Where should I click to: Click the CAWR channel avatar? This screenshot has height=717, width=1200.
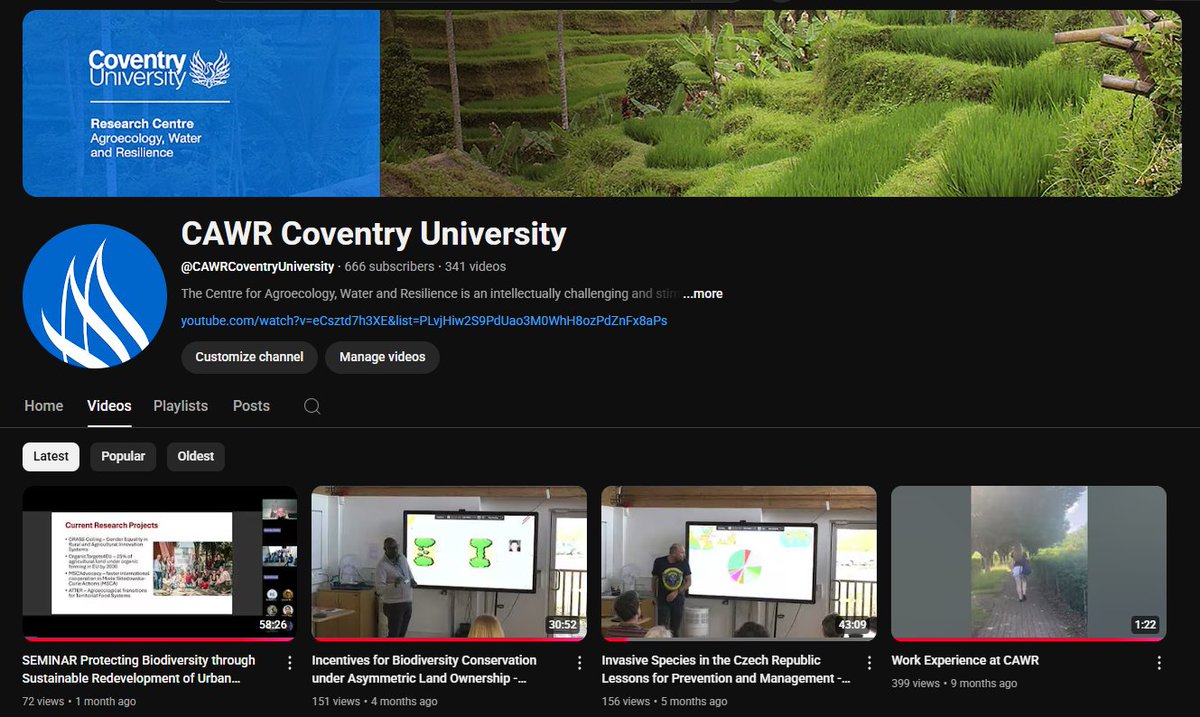click(95, 297)
